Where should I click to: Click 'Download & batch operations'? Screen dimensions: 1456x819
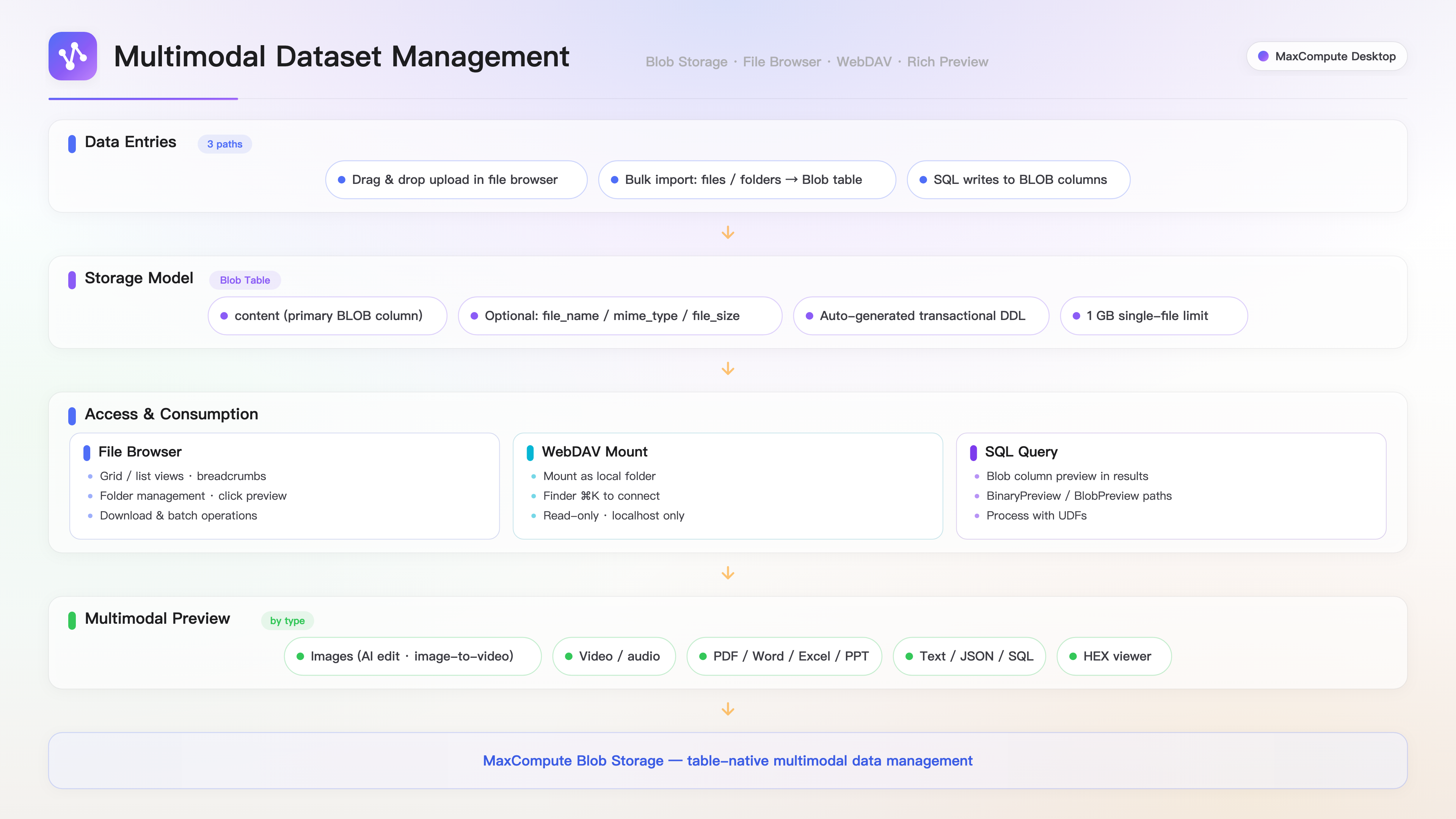click(179, 516)
